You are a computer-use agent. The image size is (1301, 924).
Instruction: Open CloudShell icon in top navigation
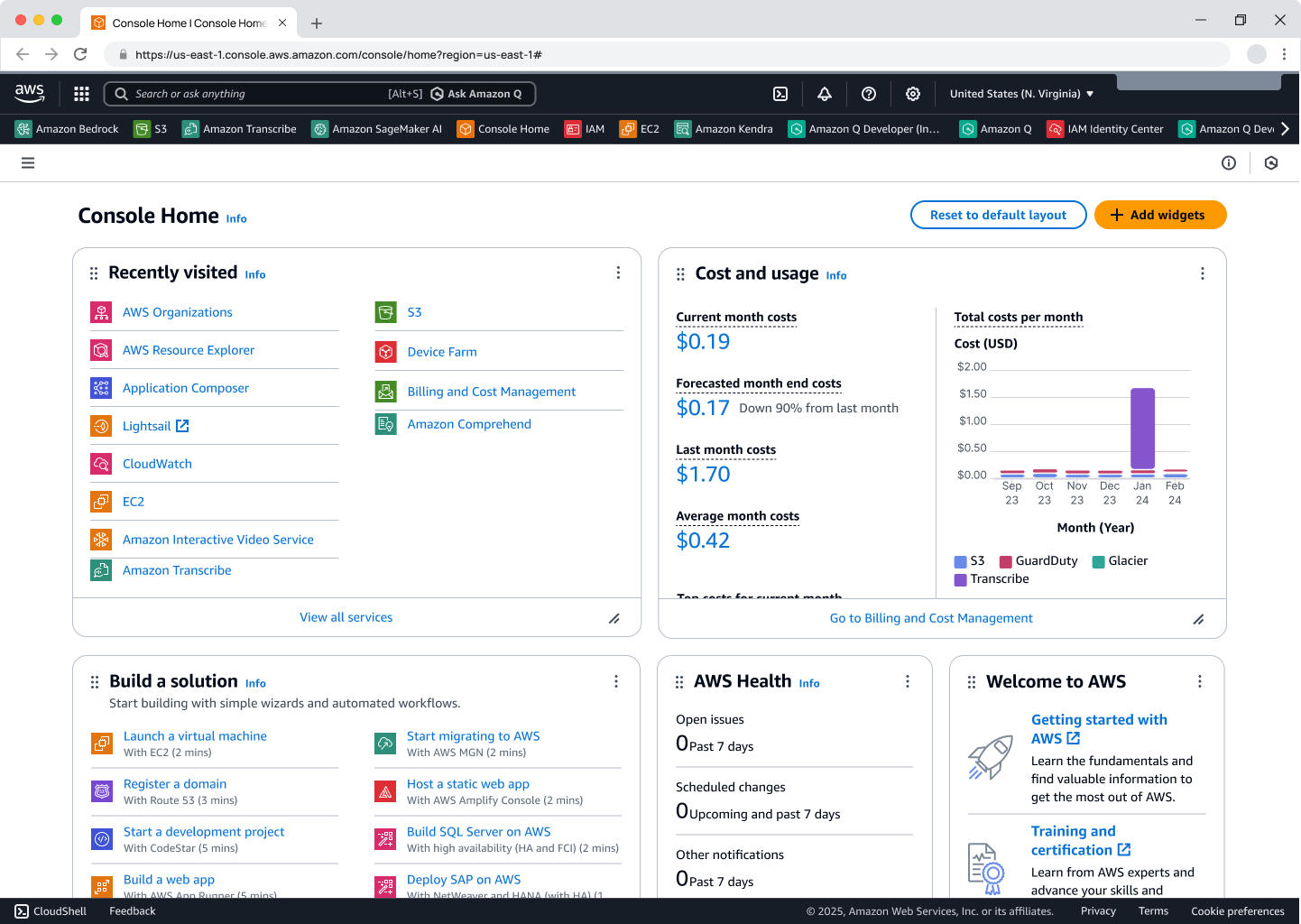(x=780, y=94)
